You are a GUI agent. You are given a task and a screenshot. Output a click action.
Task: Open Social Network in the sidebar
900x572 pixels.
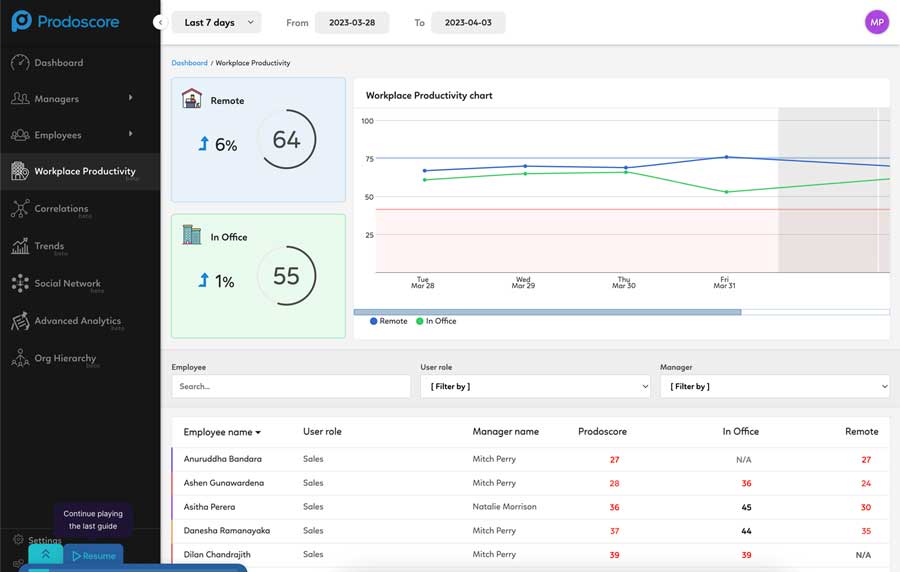(67, 283)
